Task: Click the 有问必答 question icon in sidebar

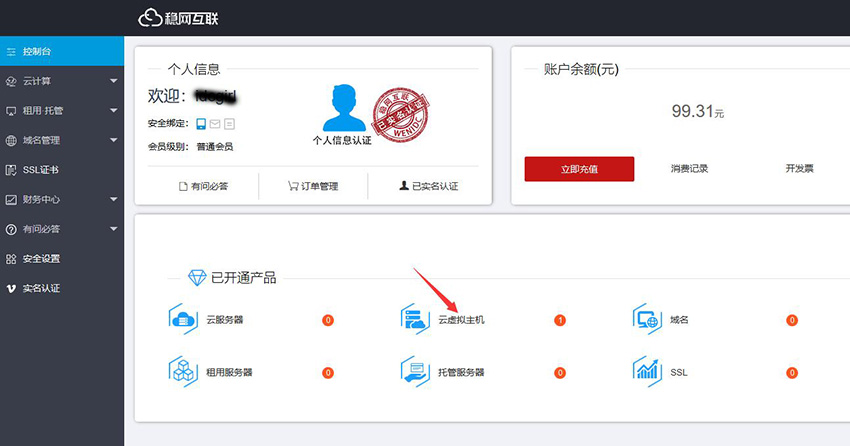Action: (11, 229)
